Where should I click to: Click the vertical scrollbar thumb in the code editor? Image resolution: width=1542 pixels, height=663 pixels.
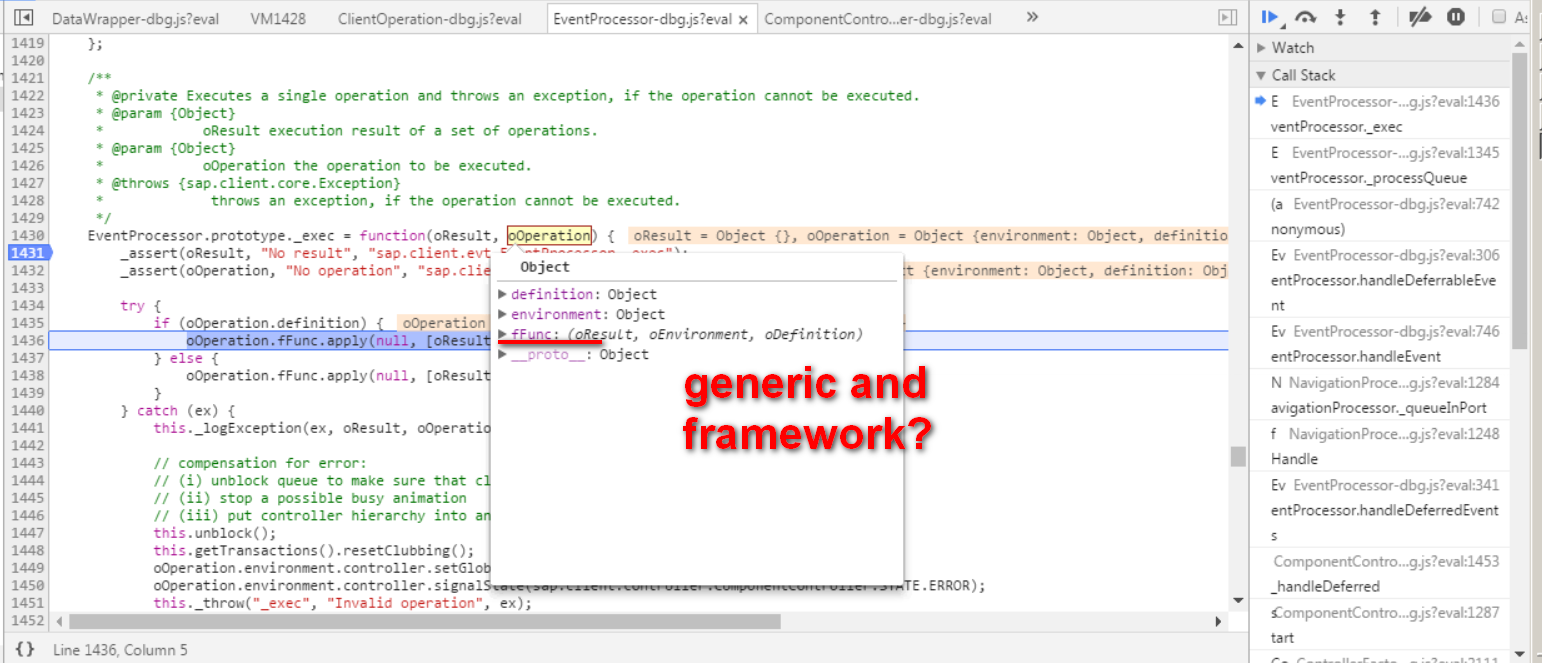pos(1238,456)
